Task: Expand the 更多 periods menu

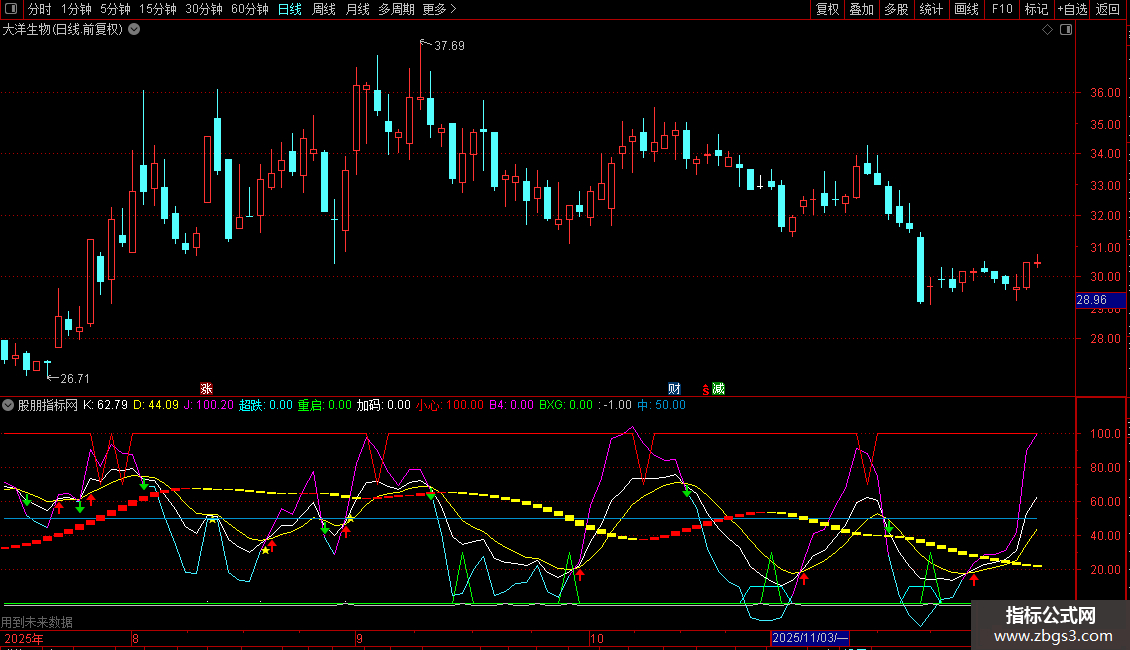Action: pyautogui.click(x=439, y=10)
